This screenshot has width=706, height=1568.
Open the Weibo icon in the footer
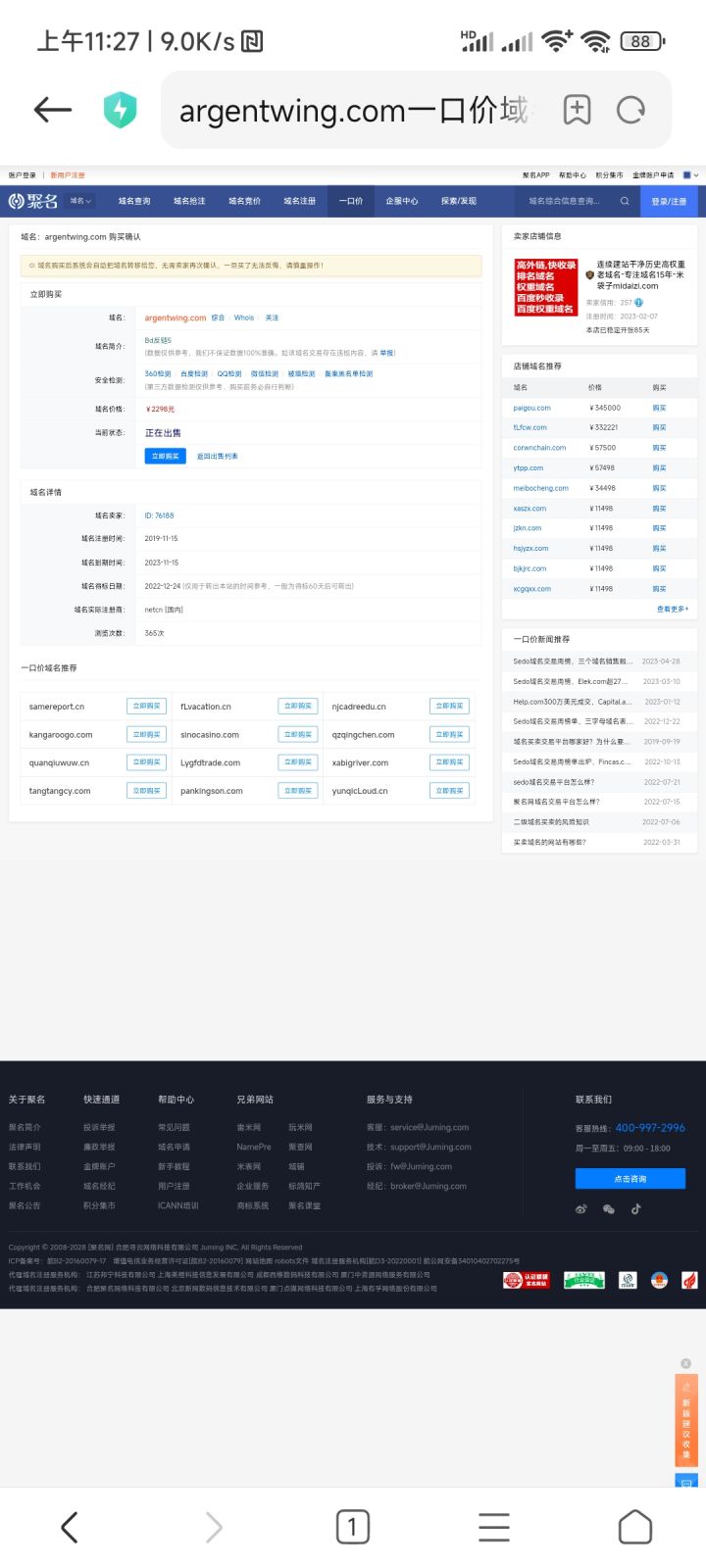tap(580, 1208)
